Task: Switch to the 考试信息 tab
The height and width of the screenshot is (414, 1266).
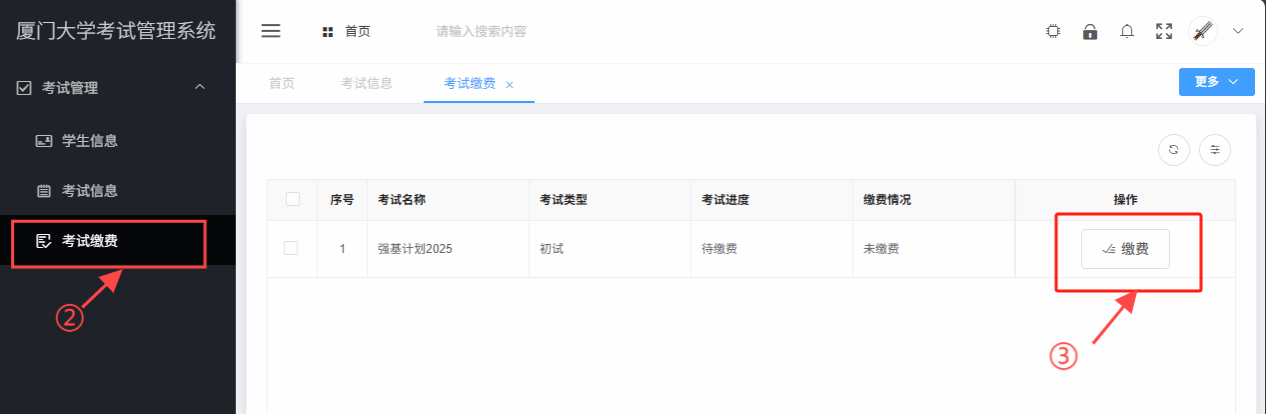Action: click(x=366, y=83)
